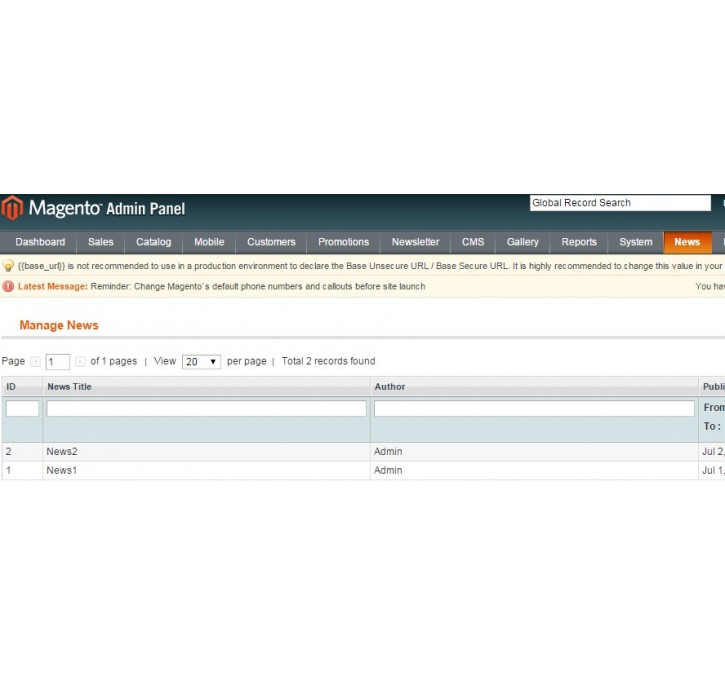This screenshot has width=725, height=680.
Task: Select the highlighted News menu
Action: click(x=688, y=242)
